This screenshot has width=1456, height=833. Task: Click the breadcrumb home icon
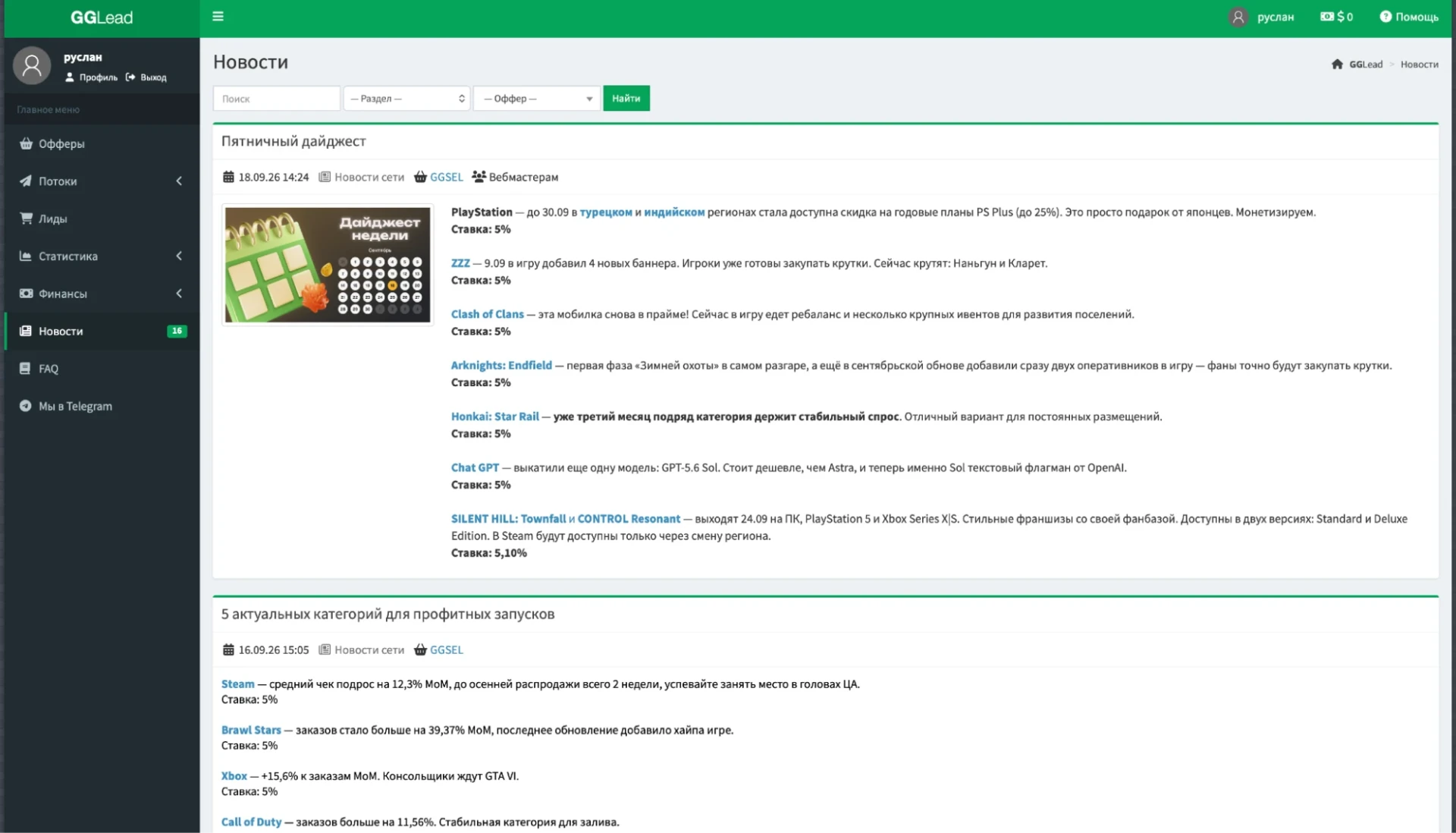click(x=1337, y=64)
